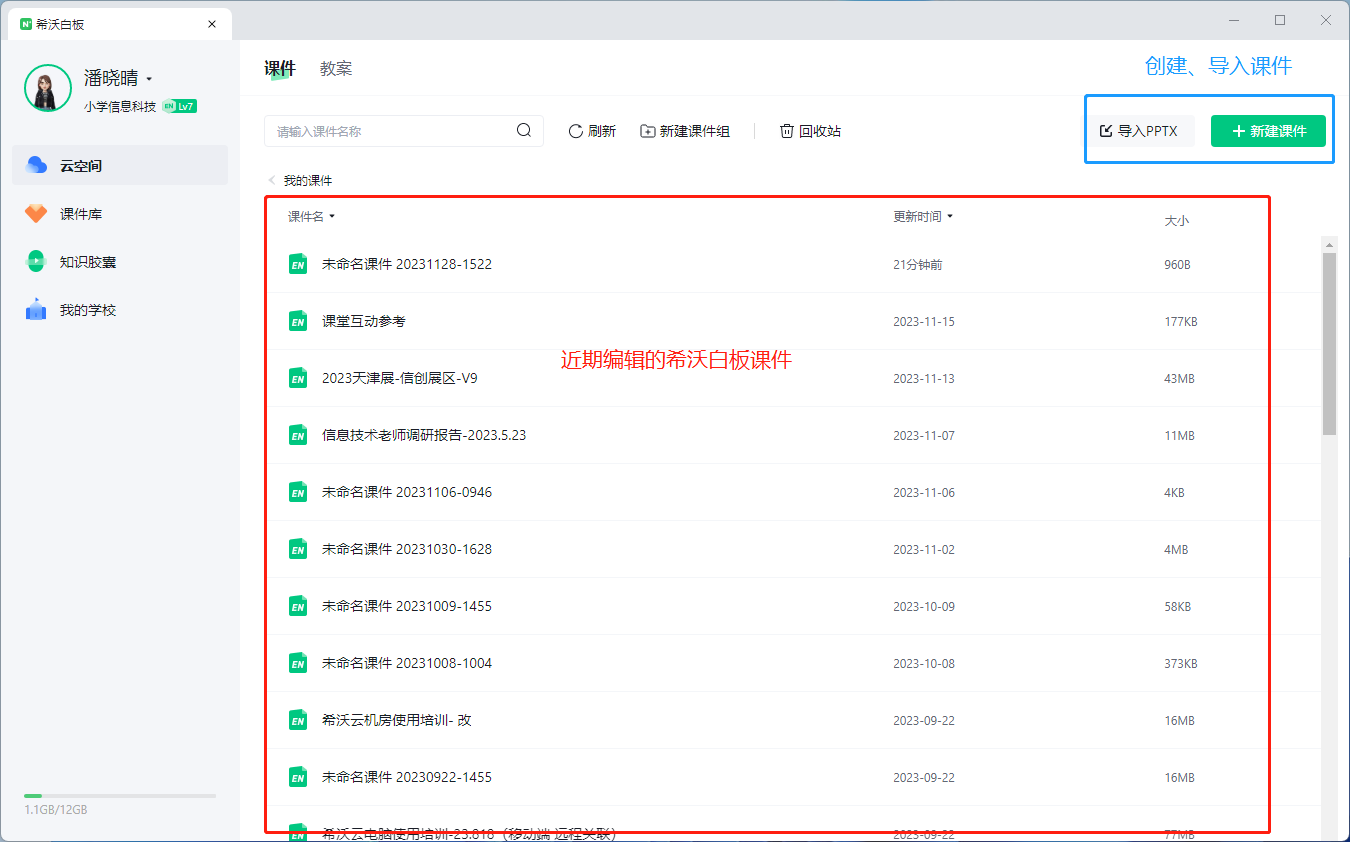
Task: Open 未命名课件 20231008-1004
Action: [407, 663]
